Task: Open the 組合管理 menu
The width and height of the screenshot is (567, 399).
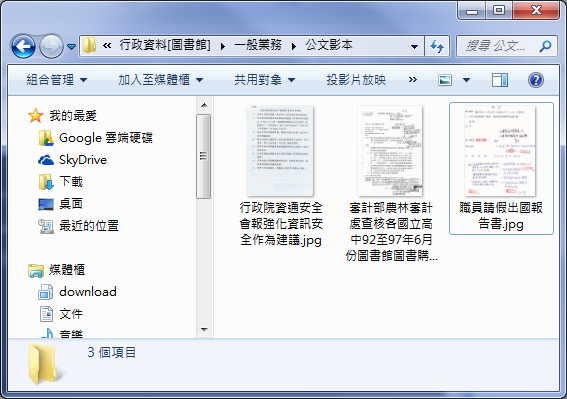Action: click(x=57, y=80)
